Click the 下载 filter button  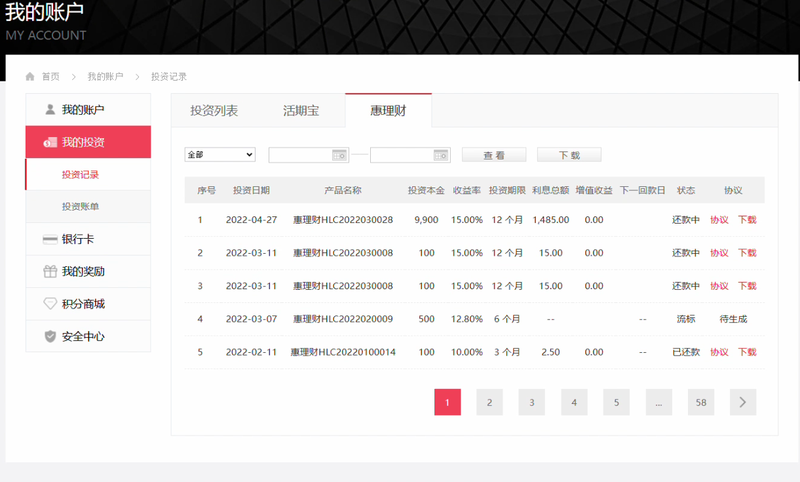(x=569, y=155)
